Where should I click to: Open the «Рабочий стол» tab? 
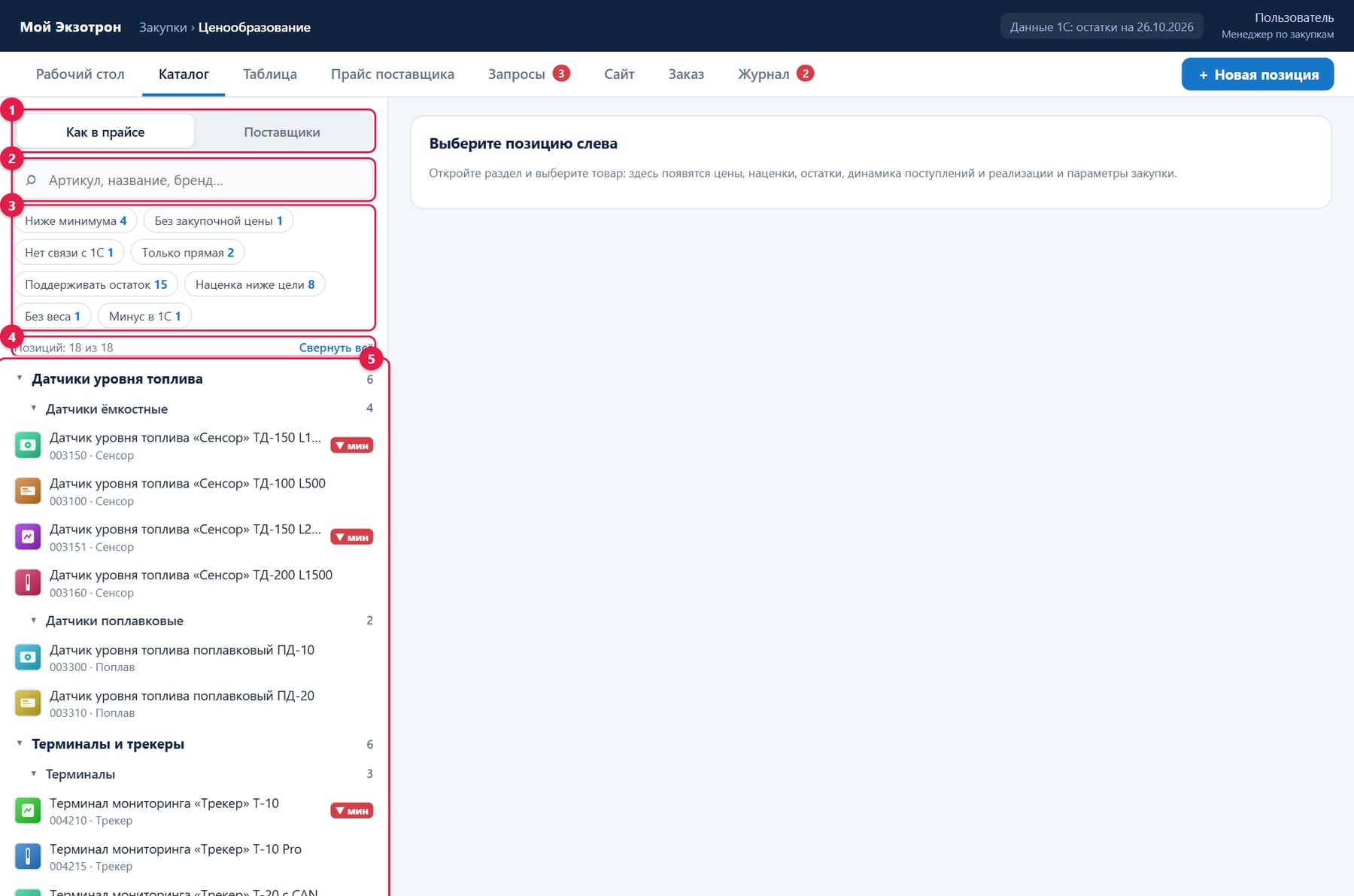[x=80, y=74]
